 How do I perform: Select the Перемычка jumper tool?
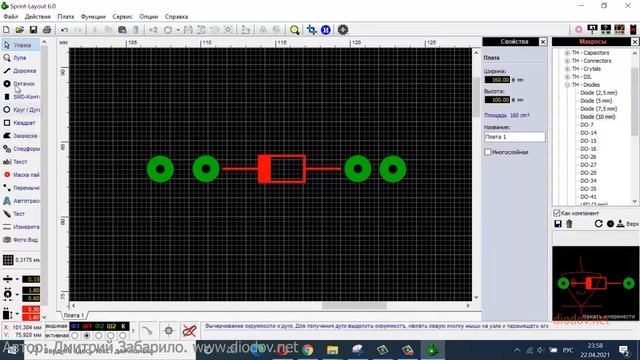(20, 188)
